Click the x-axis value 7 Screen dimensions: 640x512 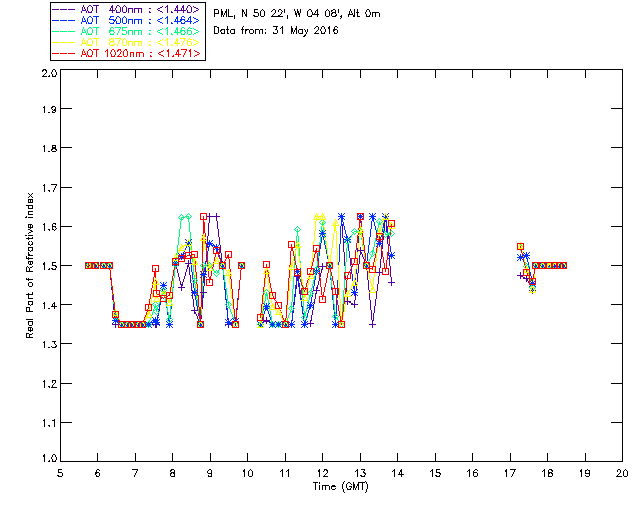click(135, 473)
